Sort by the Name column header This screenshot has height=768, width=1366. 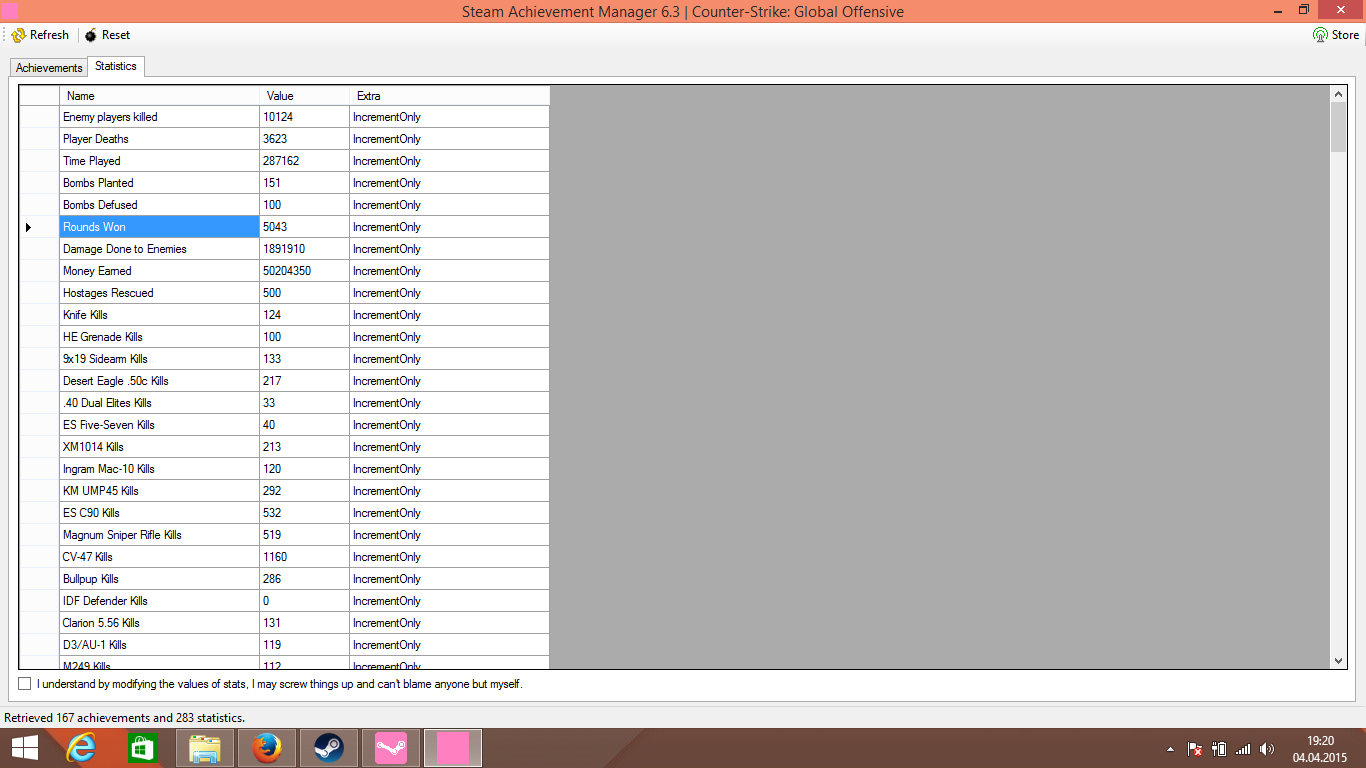point(160,96)
